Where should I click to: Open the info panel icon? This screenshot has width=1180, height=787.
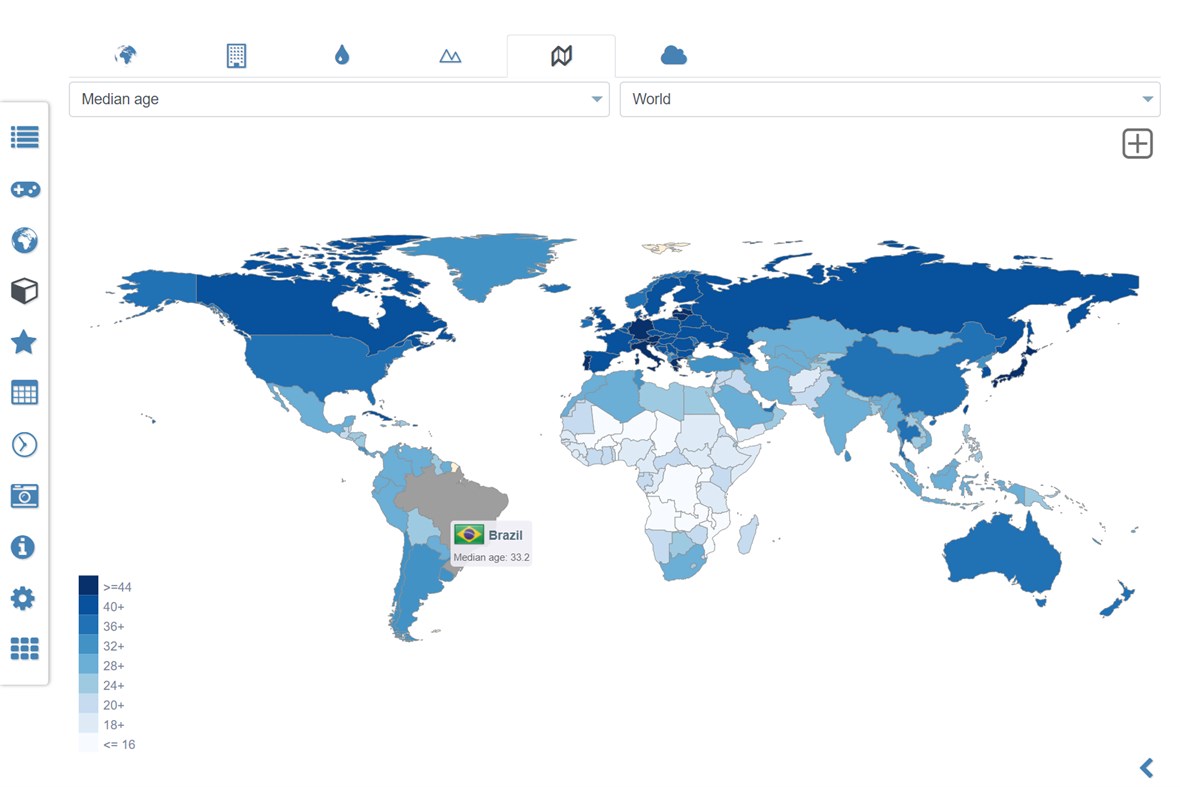(24, 547)
